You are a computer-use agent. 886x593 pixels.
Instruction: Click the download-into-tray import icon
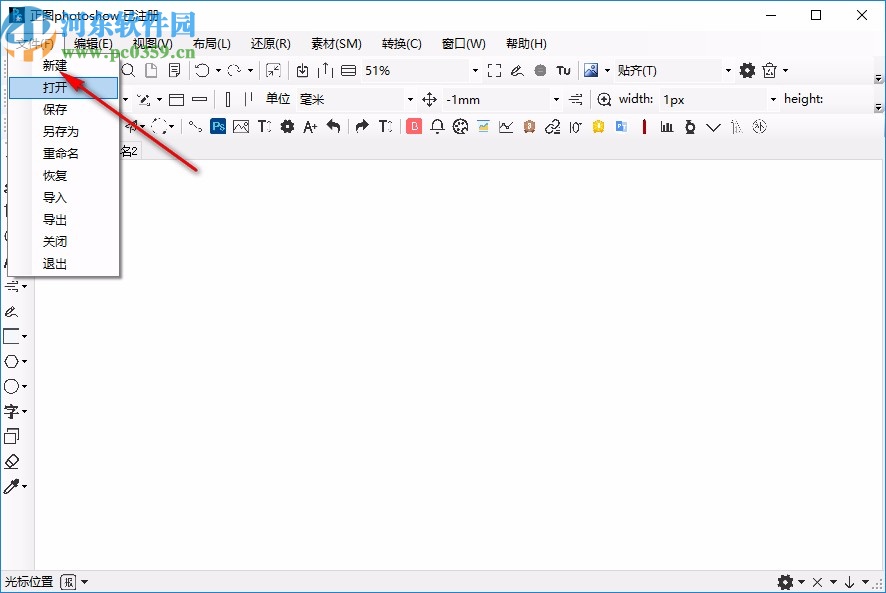click(x=302, y=71)
